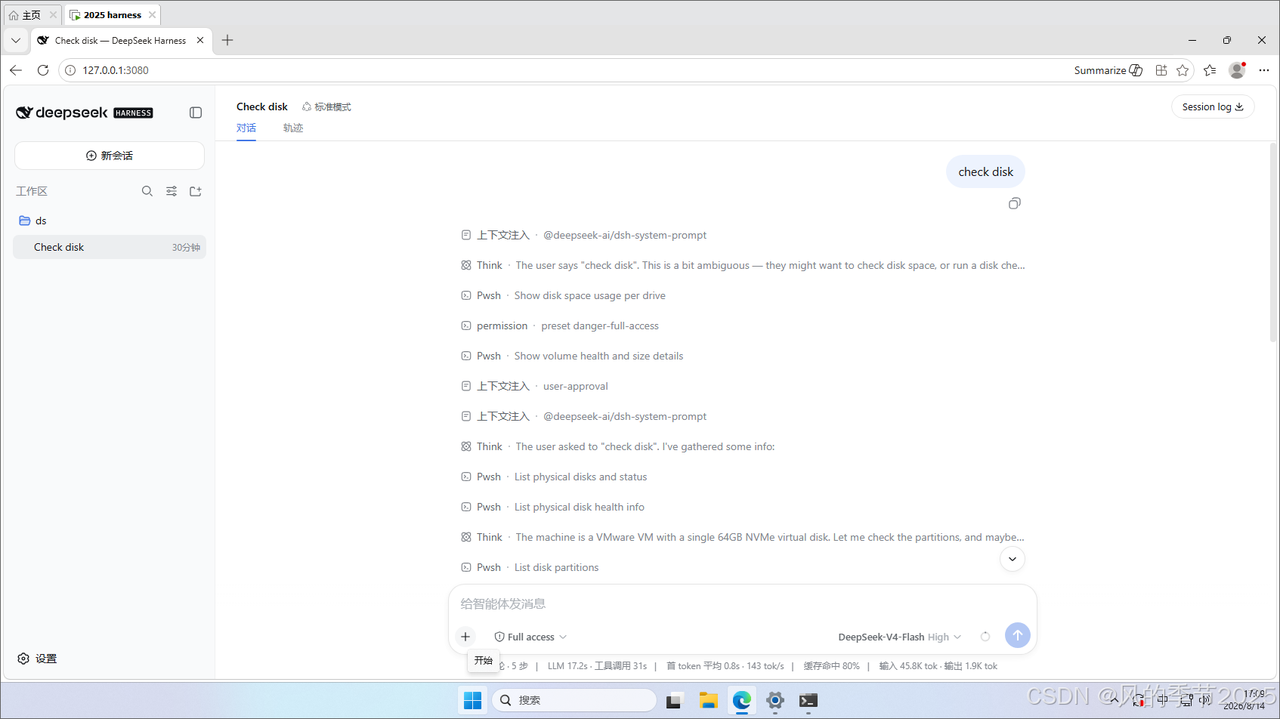The width and height of the screenshot is (1280, 719).
Task: Click the plus attachment icon
Action: (465, 637)
